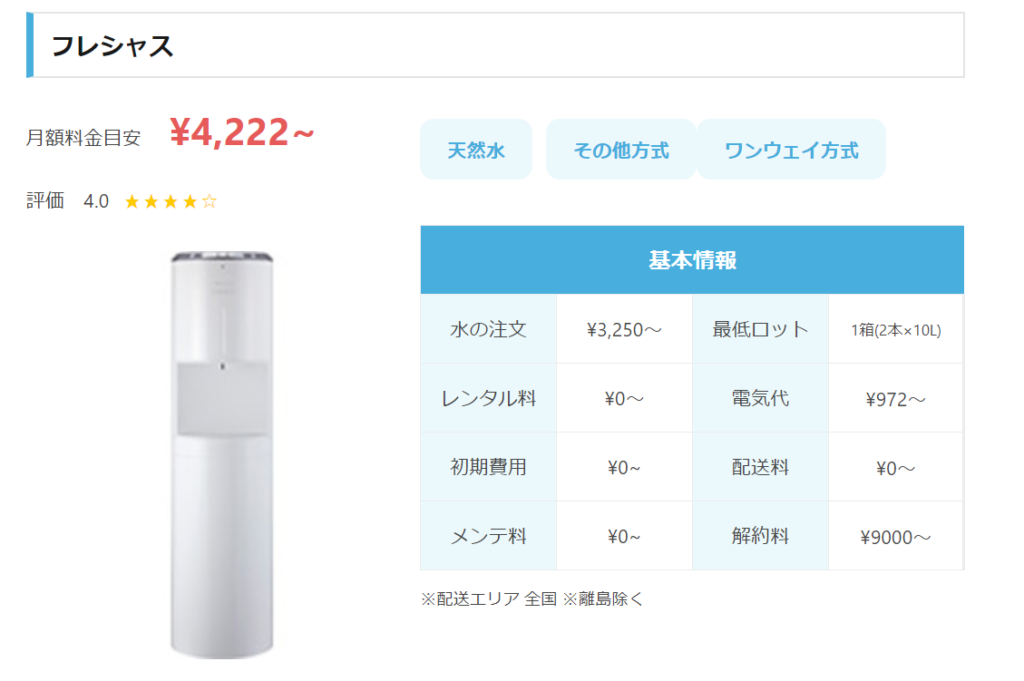The width and height of the screenshot is (1024, 681).
Task: Click the 基本情報 table header
Action: [x=692, y=260]
